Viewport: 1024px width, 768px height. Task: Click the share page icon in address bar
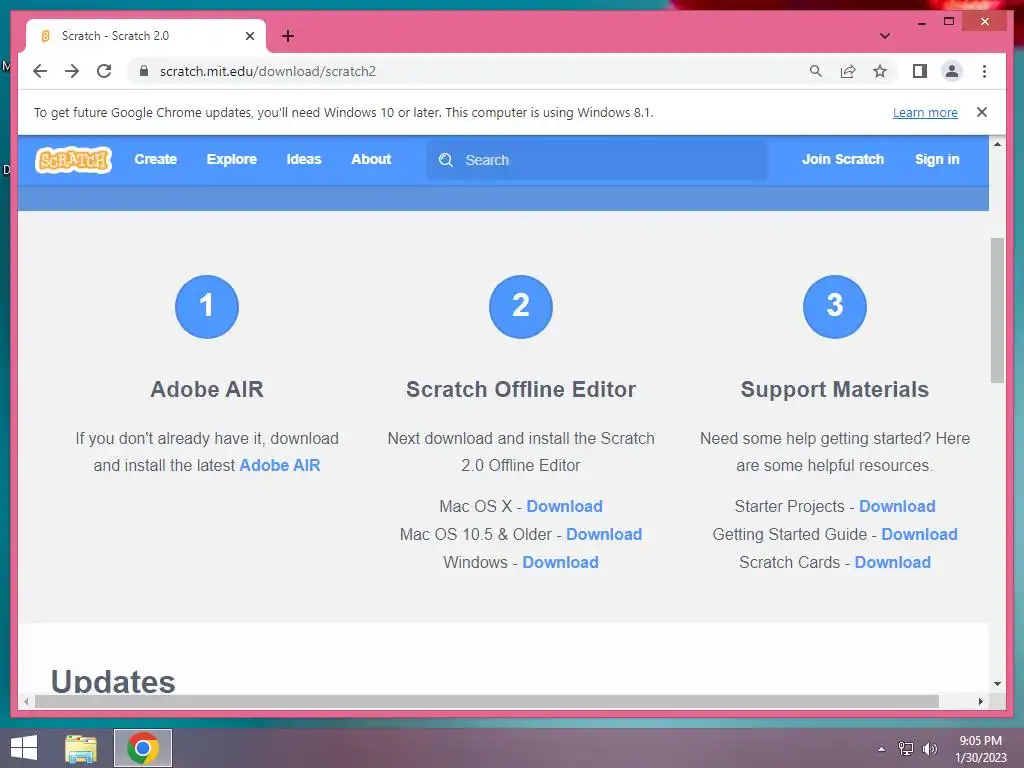pyautogui.click(x=848, y=71)
